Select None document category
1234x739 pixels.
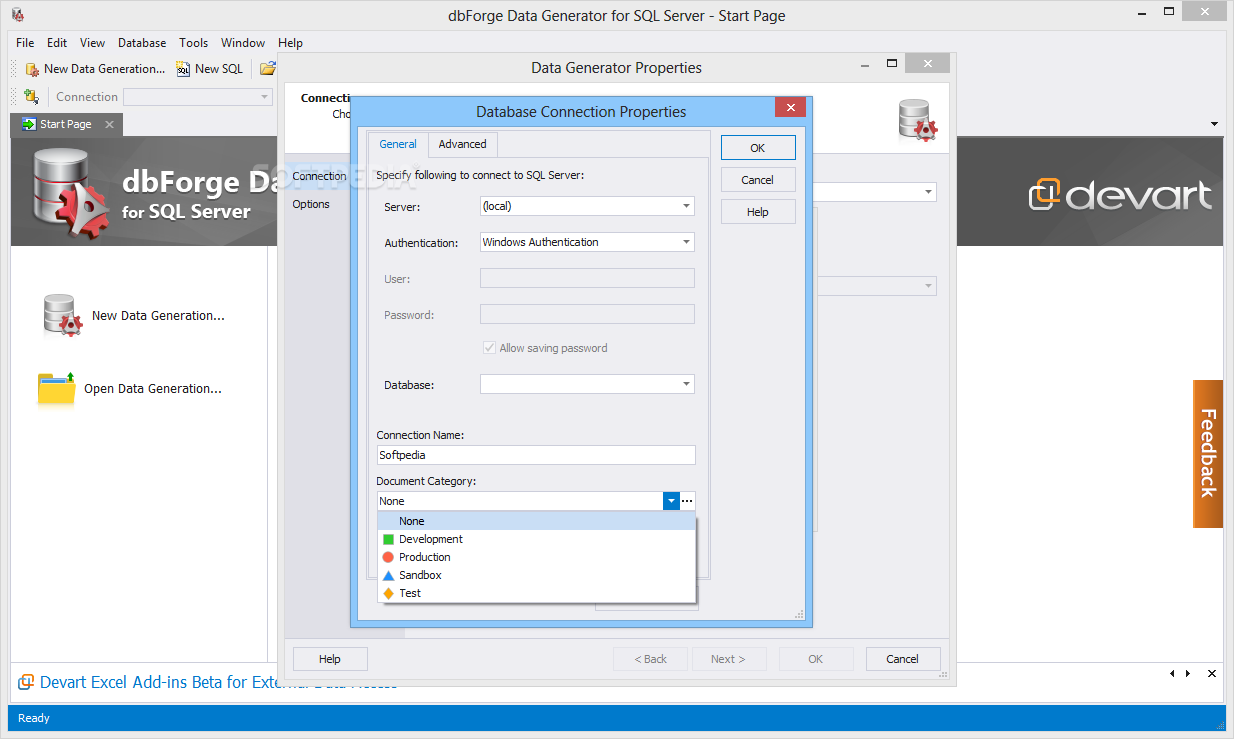[536, 521]
